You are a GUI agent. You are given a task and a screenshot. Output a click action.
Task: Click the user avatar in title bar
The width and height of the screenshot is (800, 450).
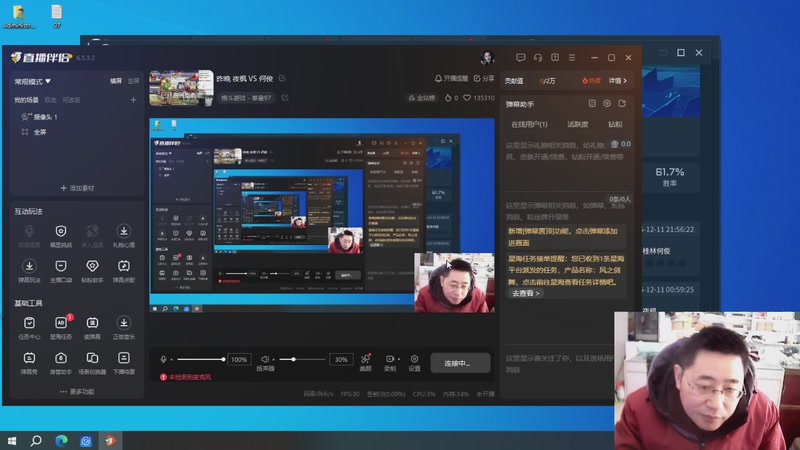click(487, 58)
